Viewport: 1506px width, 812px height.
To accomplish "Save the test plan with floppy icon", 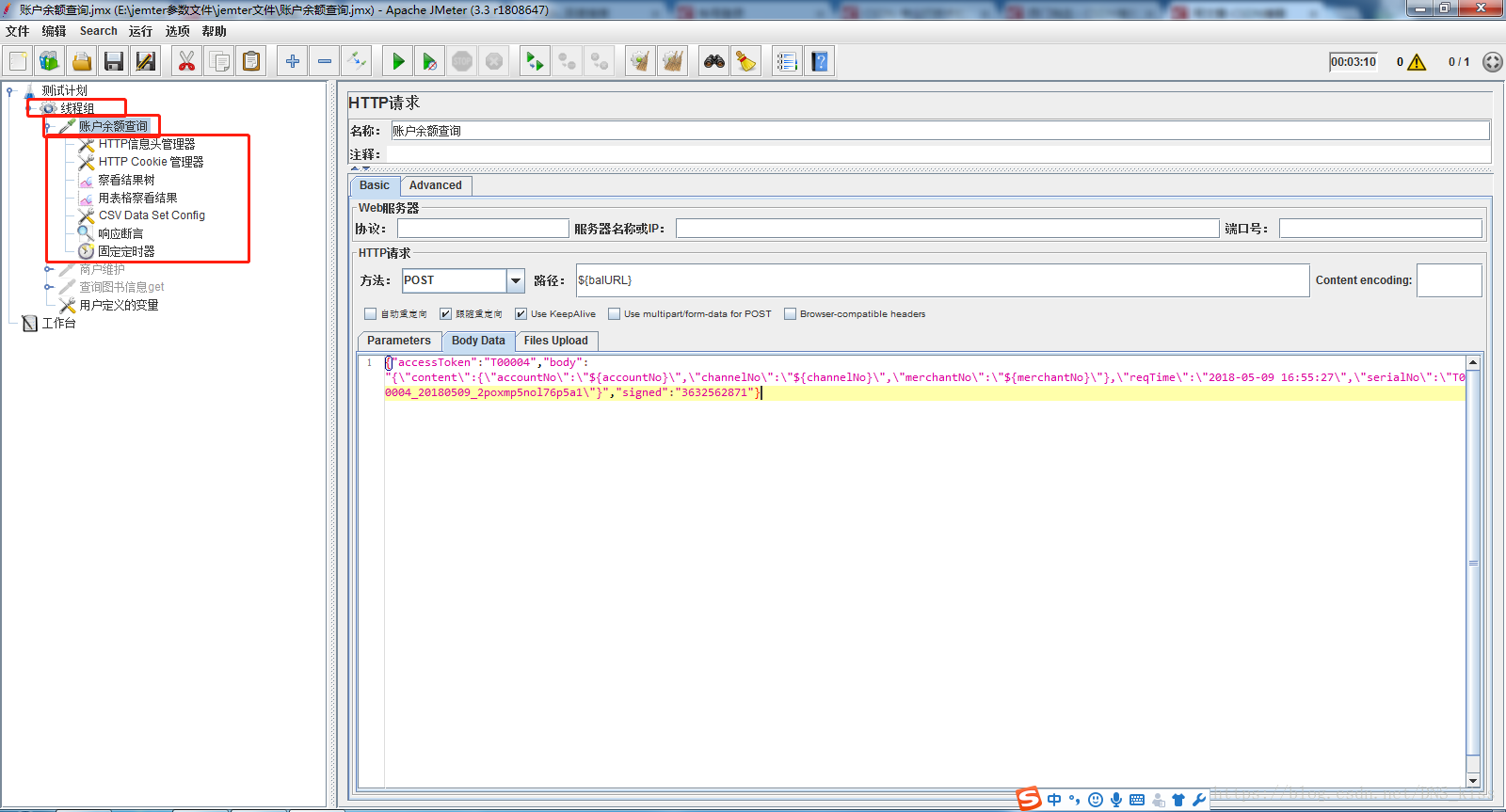I will click(x=114, y=61).
